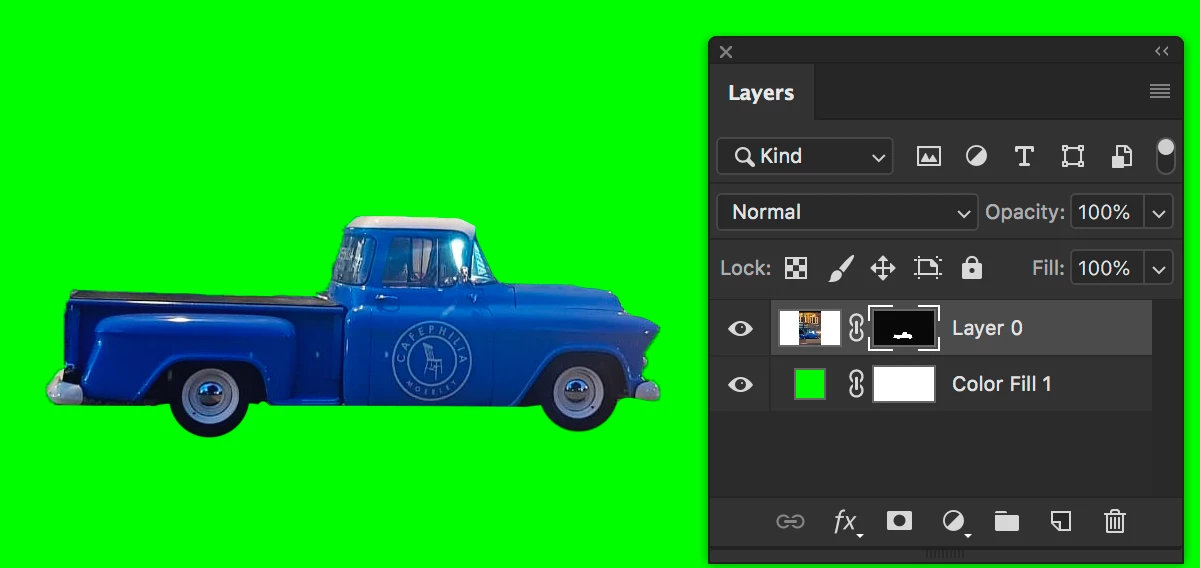Screen dimensions: 1200x568
Task: Toggle the mask link on Layer 0
Action: tap(856, 328)
